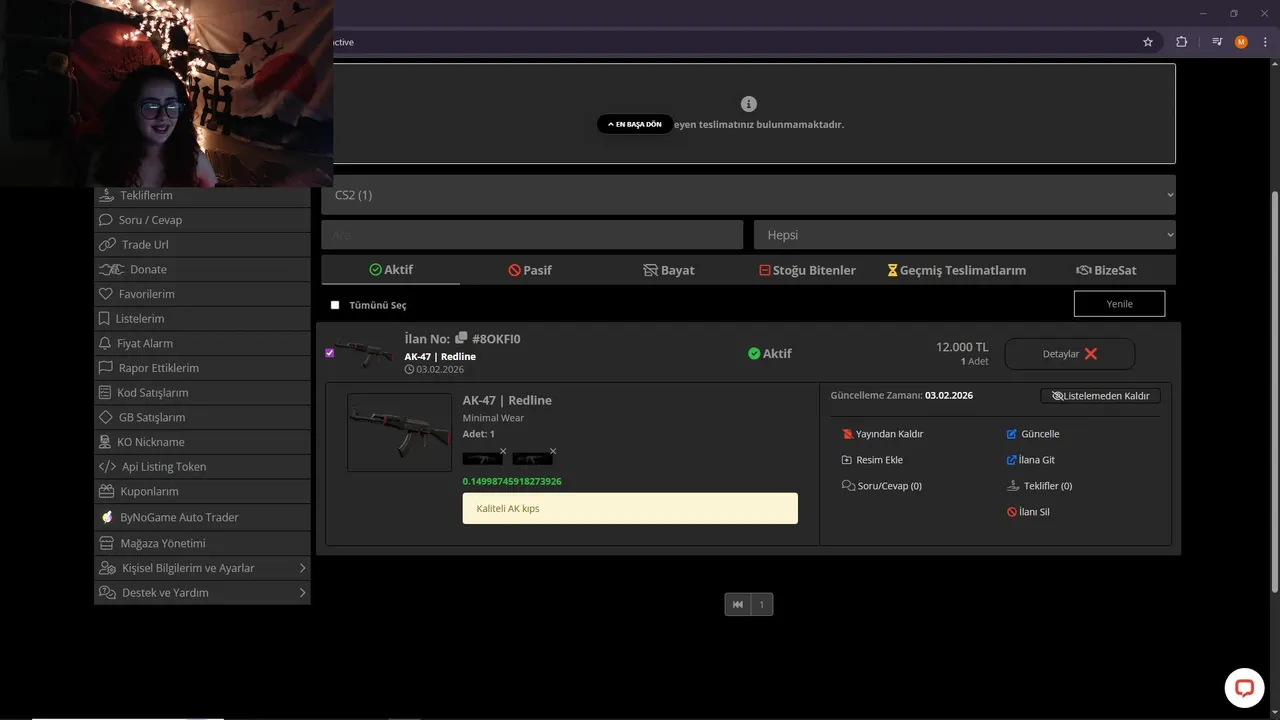The image size is (1280, 720).
Task: Open Api Listing Token code icon
Action: pos(107,467)
